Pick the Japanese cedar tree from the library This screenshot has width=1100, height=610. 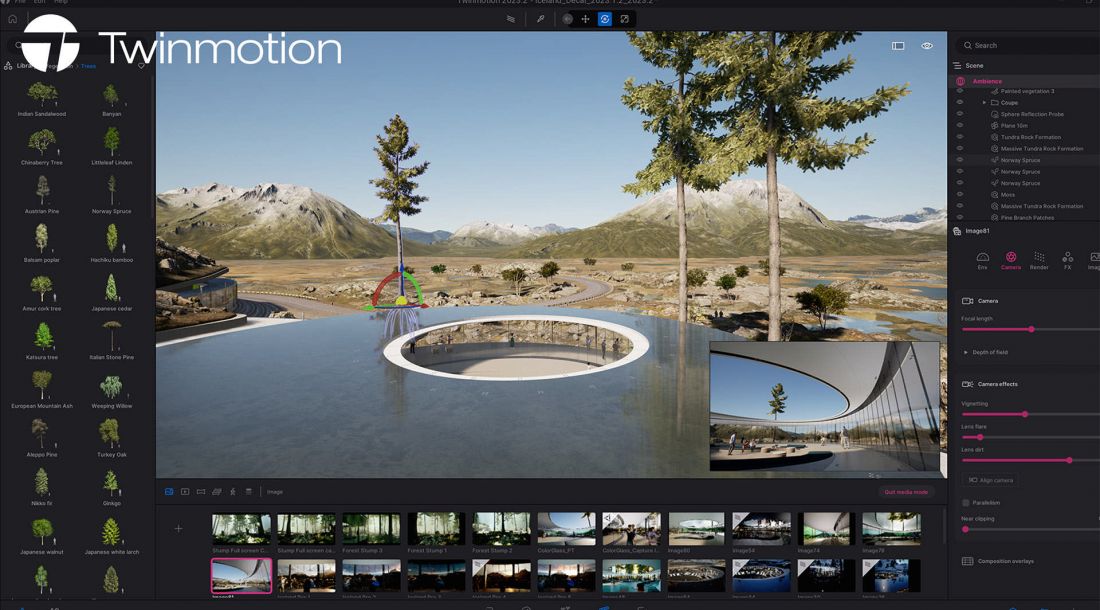[112, 294]
